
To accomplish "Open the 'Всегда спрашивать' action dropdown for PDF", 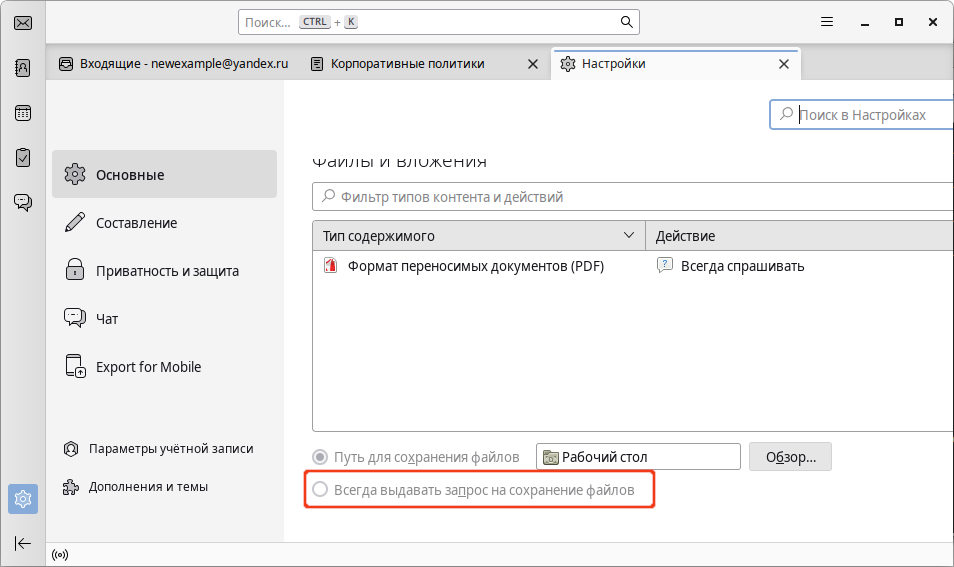I will click(x=742, y=266).
